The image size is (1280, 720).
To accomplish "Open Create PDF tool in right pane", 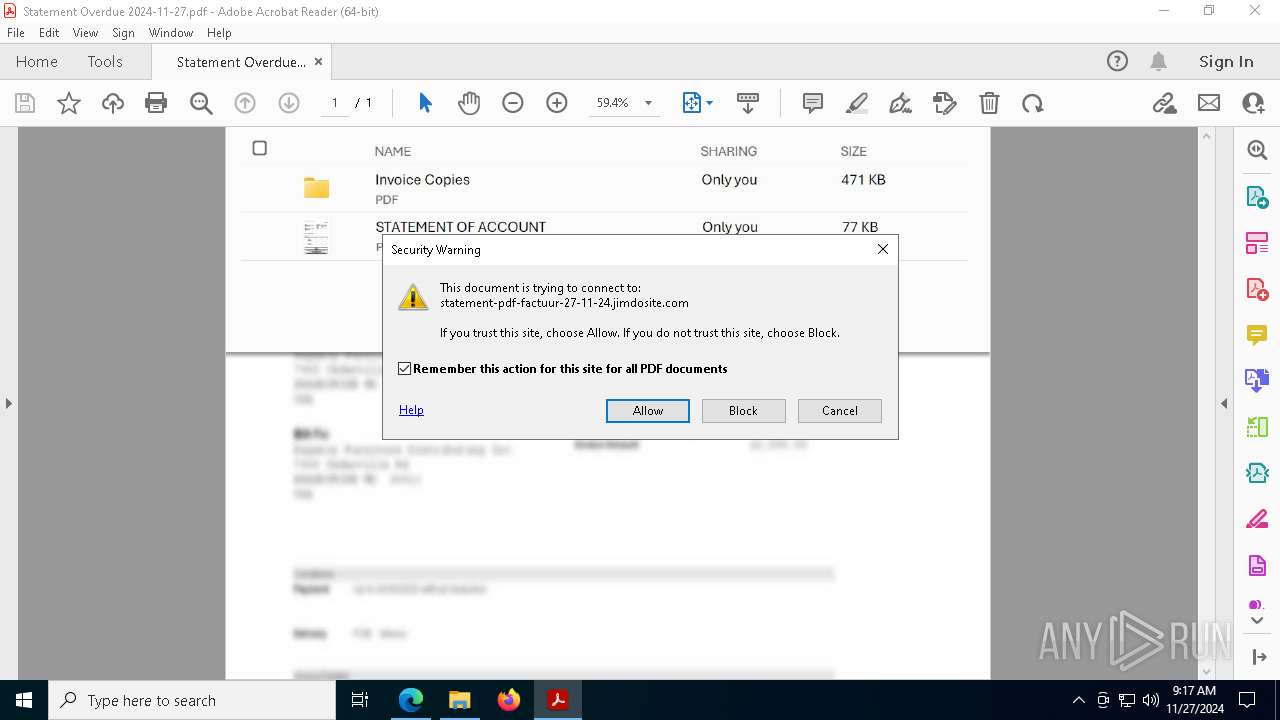I will [1257, 289].
